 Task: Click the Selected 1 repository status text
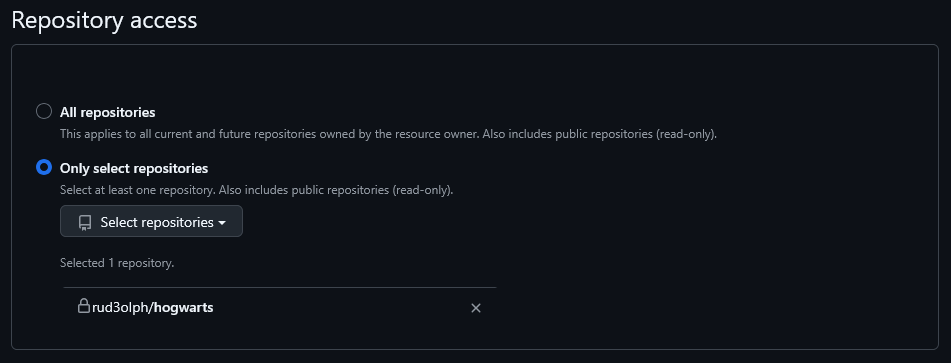(117, 263)
